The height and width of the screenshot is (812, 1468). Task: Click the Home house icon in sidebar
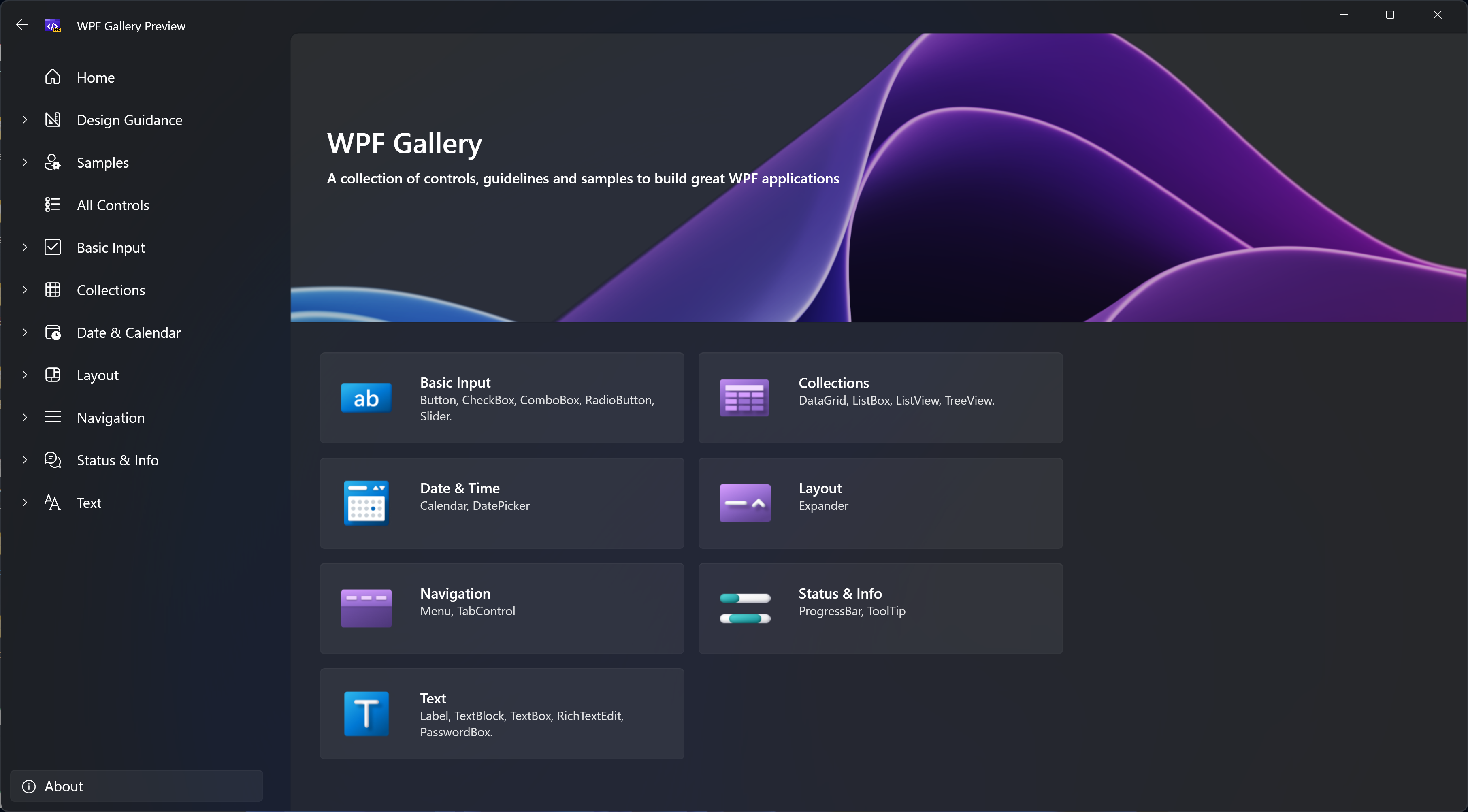coord(52,77)
